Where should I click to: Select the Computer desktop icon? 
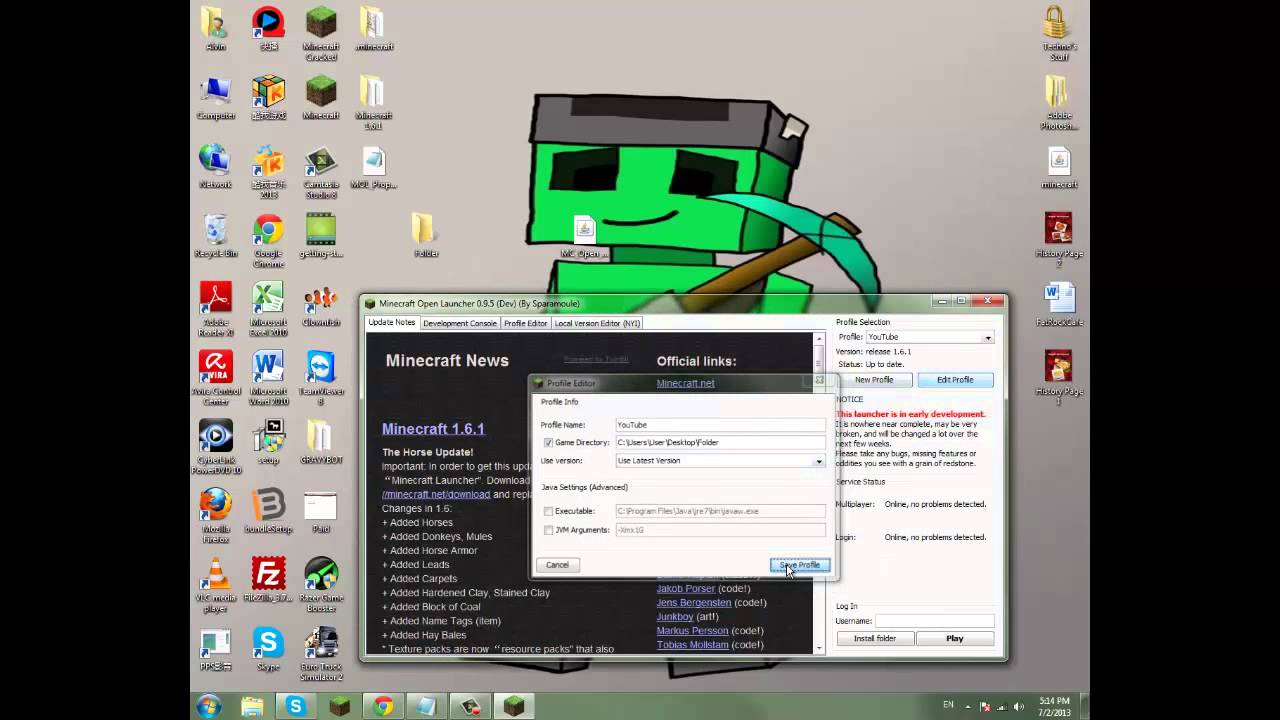click(x=216, y=98)
